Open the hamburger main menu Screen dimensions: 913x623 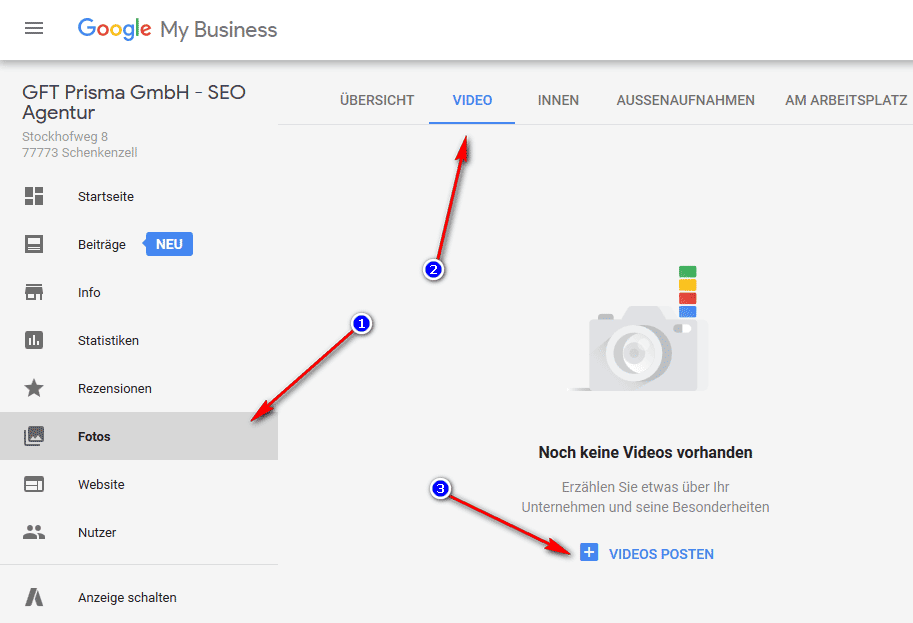(34, 28)
